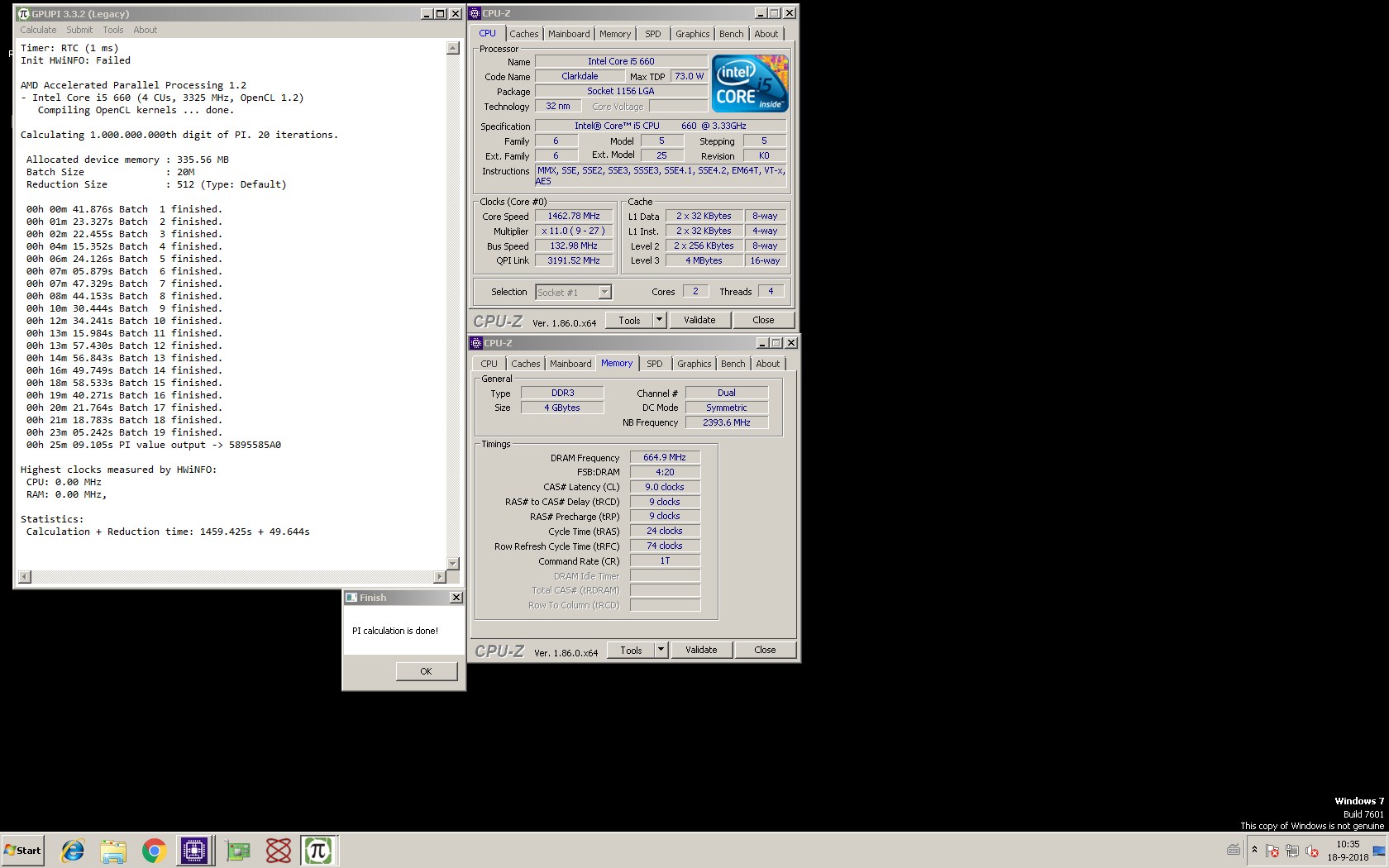Click the GPUPI title bar pi icon

pos(23,14)
